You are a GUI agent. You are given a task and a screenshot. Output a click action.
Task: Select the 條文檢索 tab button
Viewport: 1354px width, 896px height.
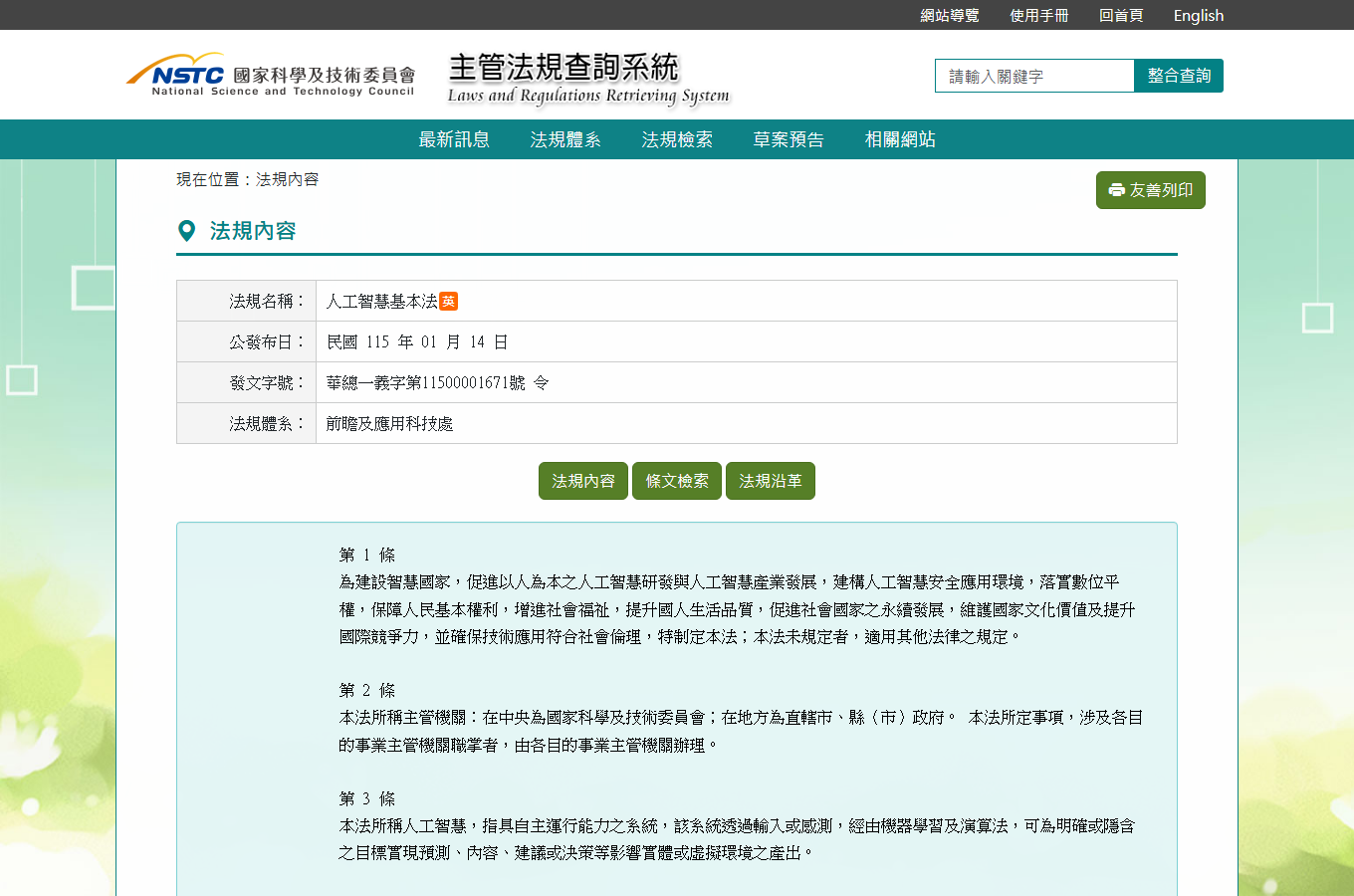[x=677, y=481]
